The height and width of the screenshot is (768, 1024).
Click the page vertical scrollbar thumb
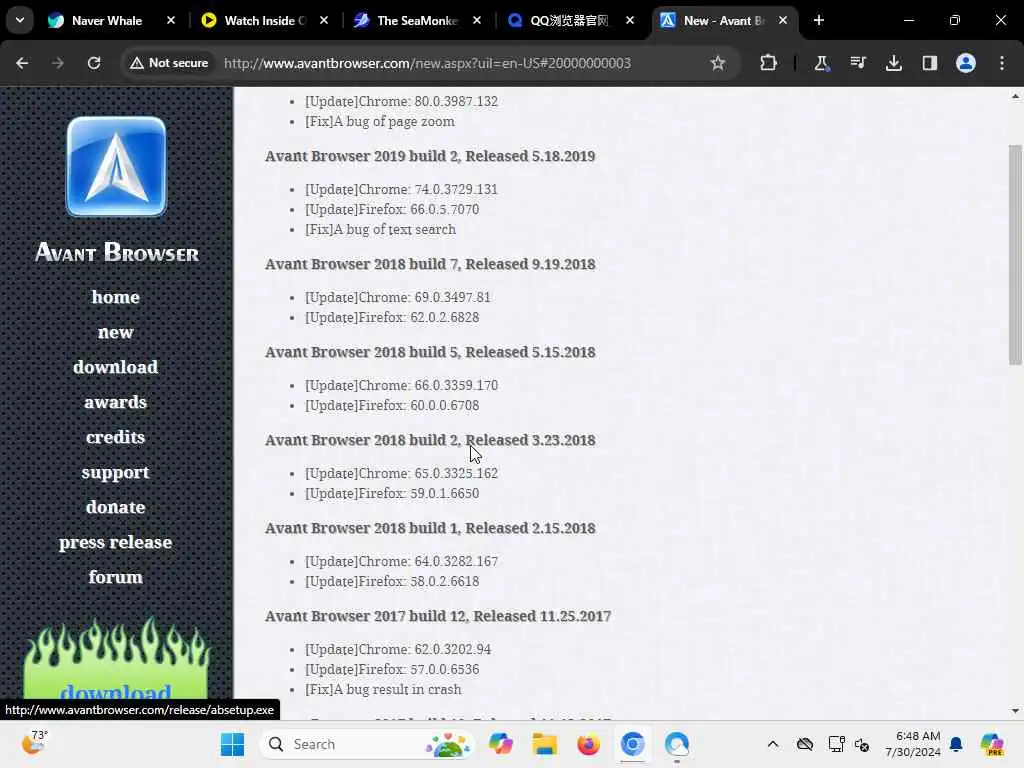(1015, 255)
